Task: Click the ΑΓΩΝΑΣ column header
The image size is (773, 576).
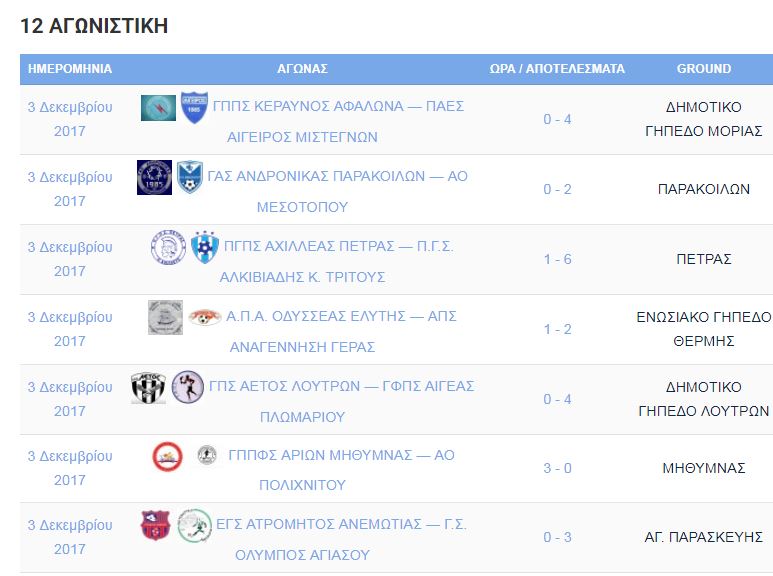Action: coord(302,69)
